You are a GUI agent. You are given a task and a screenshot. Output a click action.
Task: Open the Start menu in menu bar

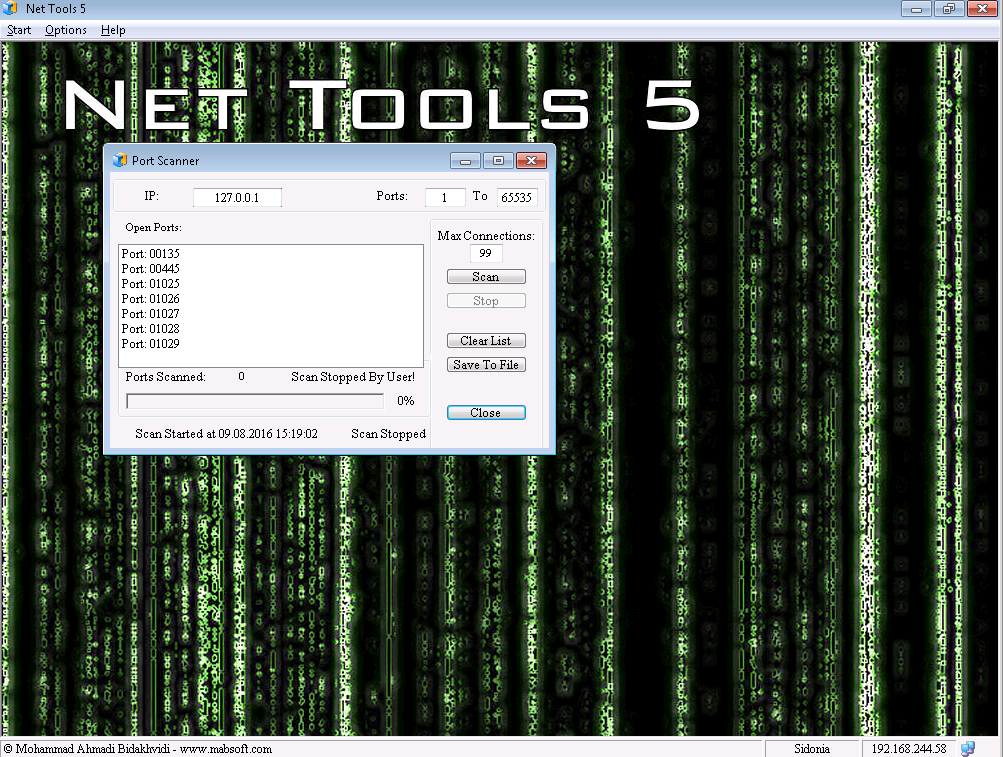click(x=19, y=30)
